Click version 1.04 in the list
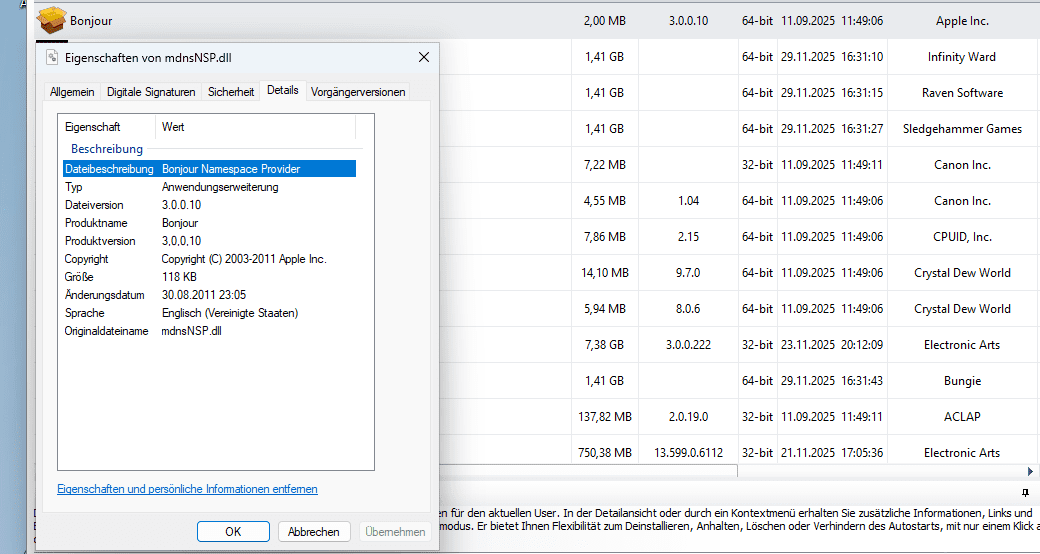Viewport: 1040px width, 554px height. pyautogui.click(x=688, y=201)
